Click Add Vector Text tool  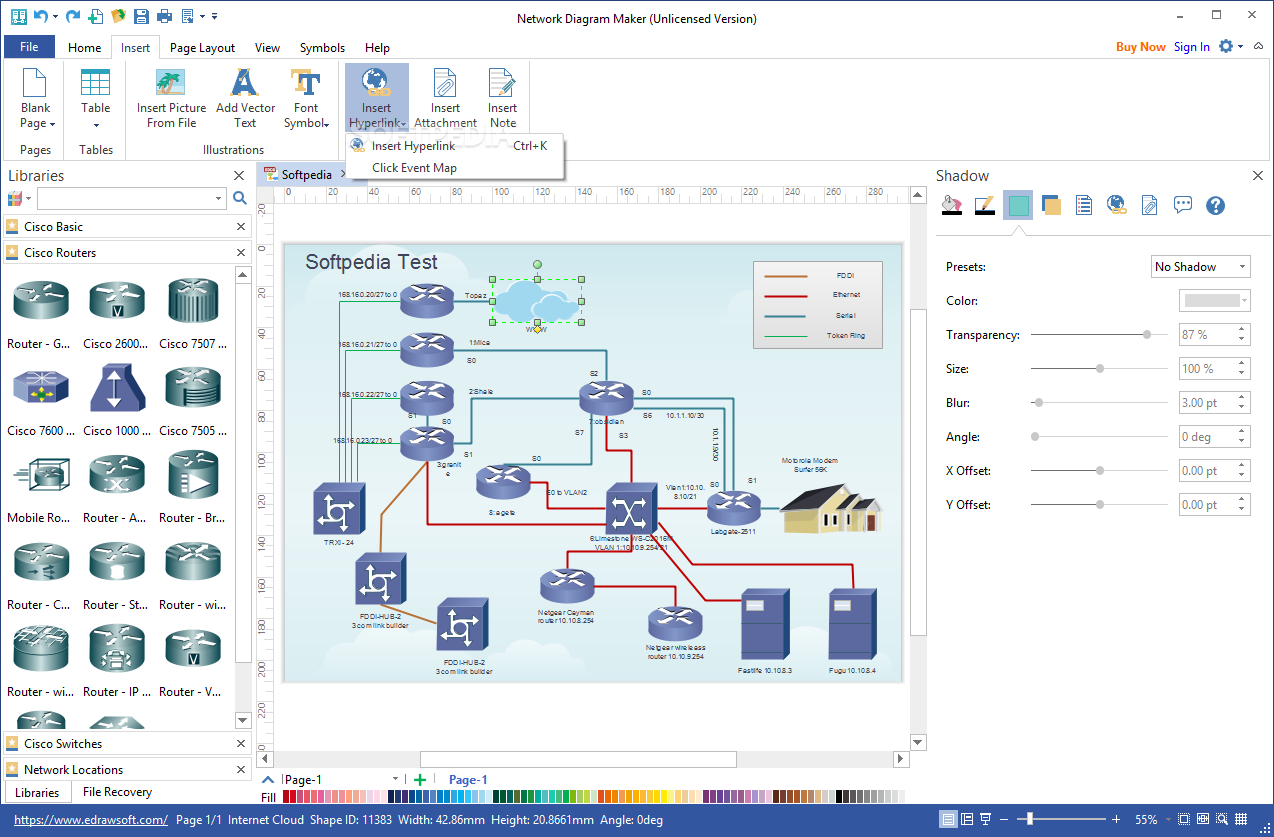(245, 98)
